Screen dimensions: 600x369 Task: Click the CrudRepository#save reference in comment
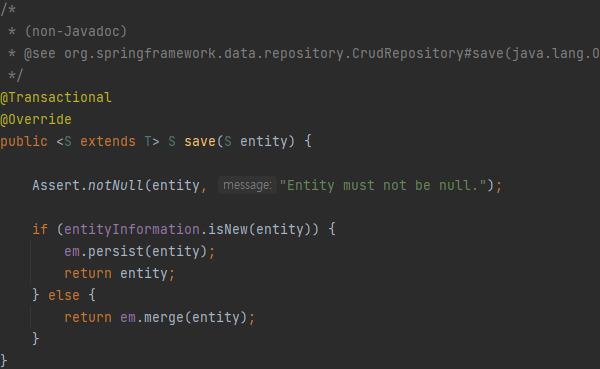[x=427, y=54]
